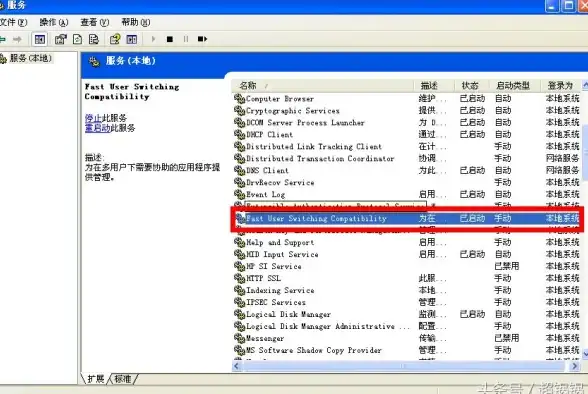This screenshot has height=394, width=588.
Task: Click the HTTP SSL service icon
Action: [x=239, y=279]
